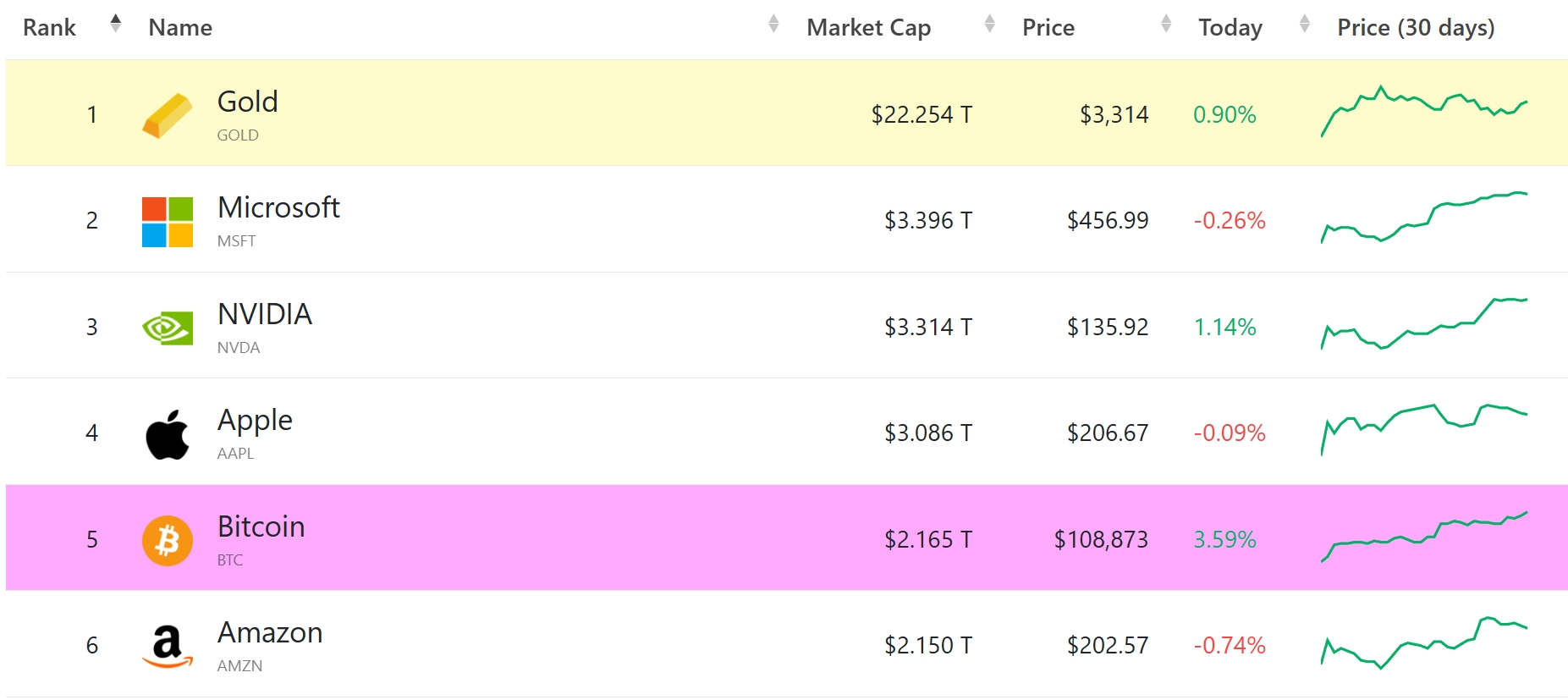Sort using arrows left of Today header

pyautogui.click(x=1166, y=25)
